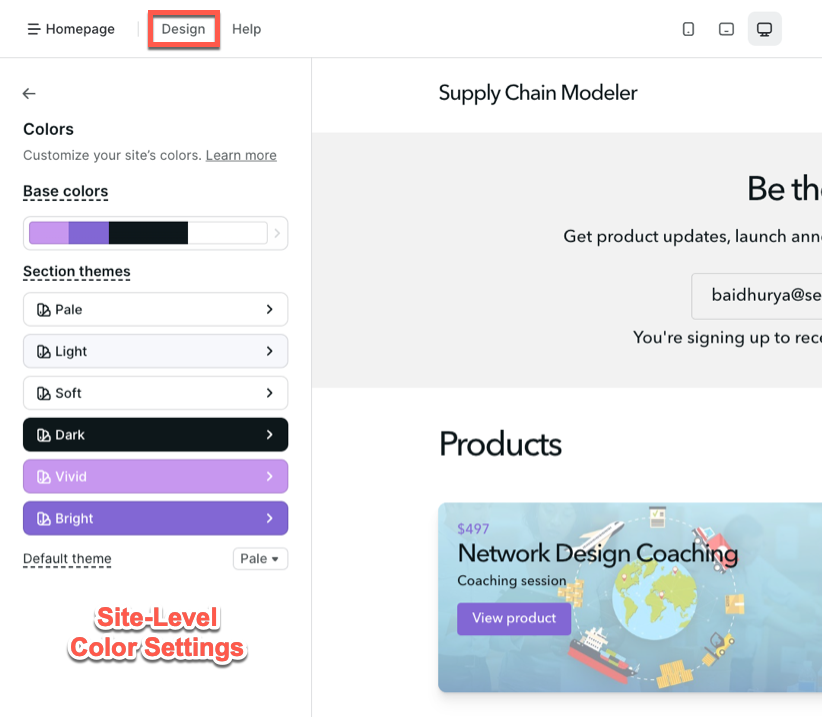Click the Learn more link
Image resolution: width=822 pixels, height=717 pixels.
[241, 155]
